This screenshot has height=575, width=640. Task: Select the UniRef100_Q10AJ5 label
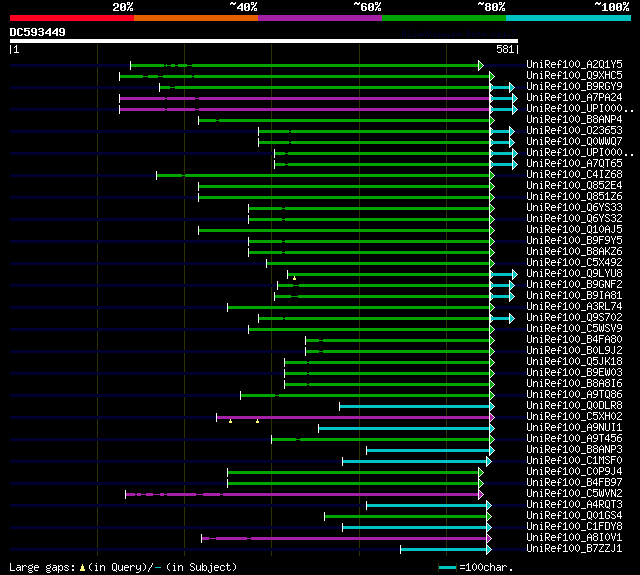tap(574, 230)
